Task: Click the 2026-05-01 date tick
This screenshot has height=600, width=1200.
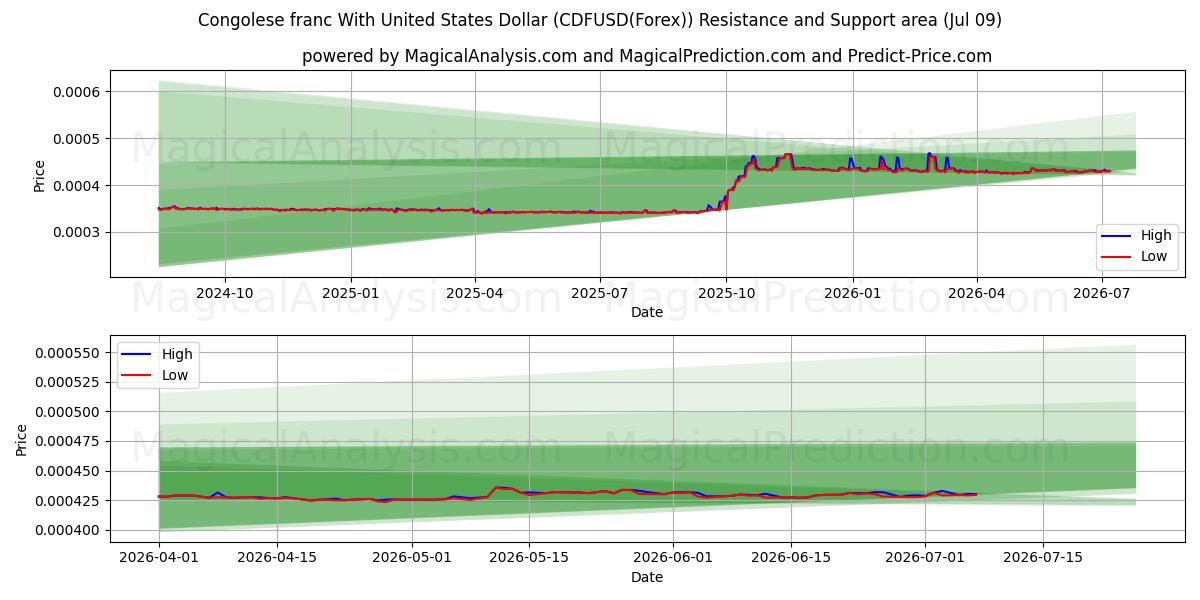Action: [x=412, y=558]
